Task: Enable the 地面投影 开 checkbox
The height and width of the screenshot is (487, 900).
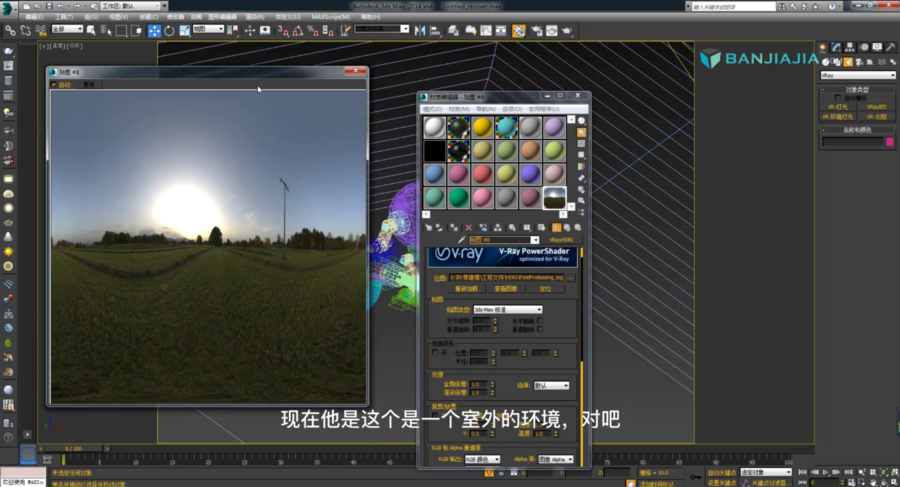Action: [435, 352]
